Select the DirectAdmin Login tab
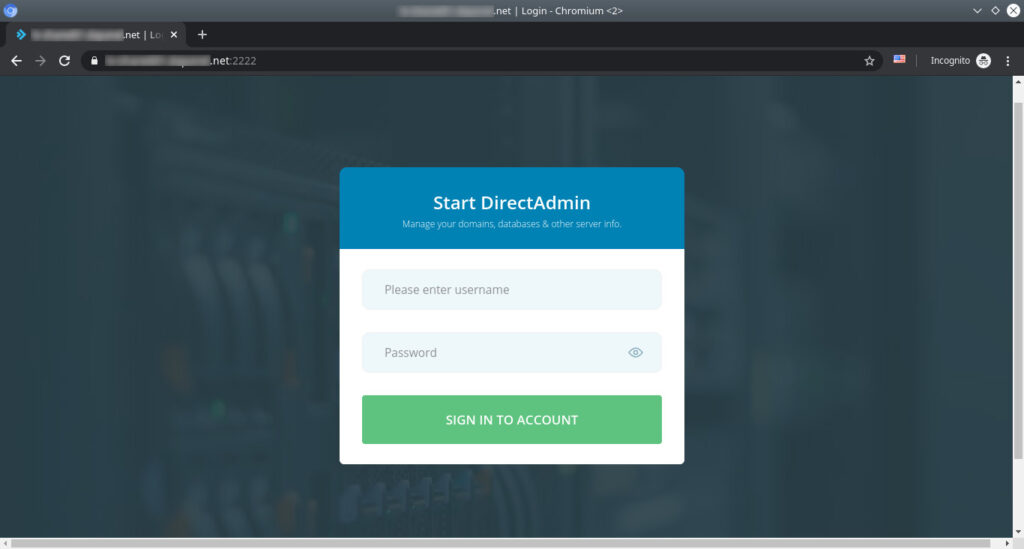This screenshot has height=549, width=1024. click(x=96, y=35)
